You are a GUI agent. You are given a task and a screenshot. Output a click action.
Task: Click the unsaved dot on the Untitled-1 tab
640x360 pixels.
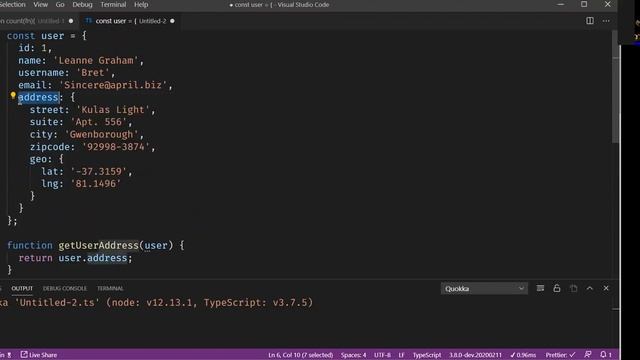click(x=71, y=21)
